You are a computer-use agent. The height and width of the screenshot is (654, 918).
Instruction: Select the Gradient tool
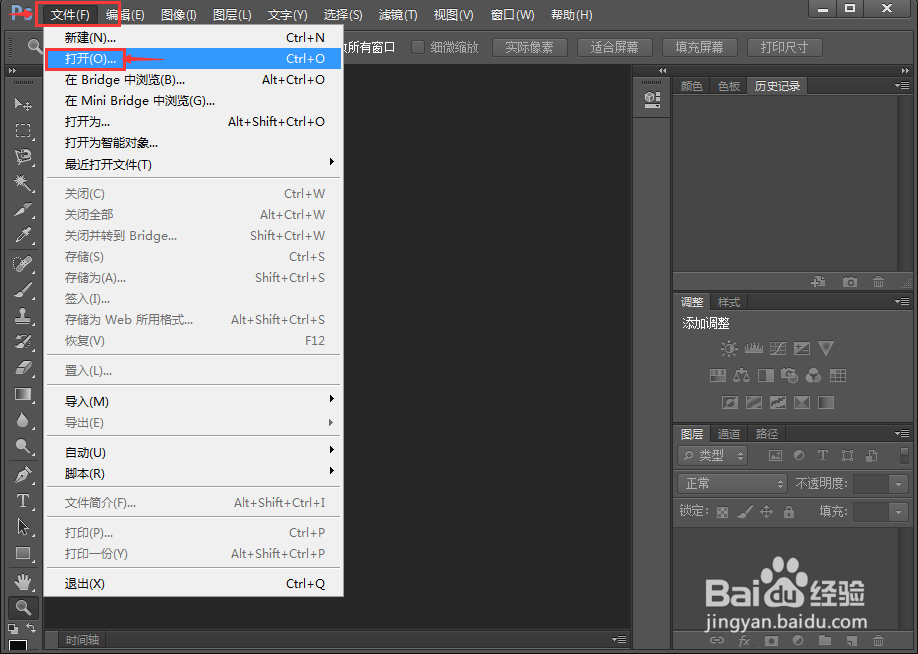coord(23,394)
